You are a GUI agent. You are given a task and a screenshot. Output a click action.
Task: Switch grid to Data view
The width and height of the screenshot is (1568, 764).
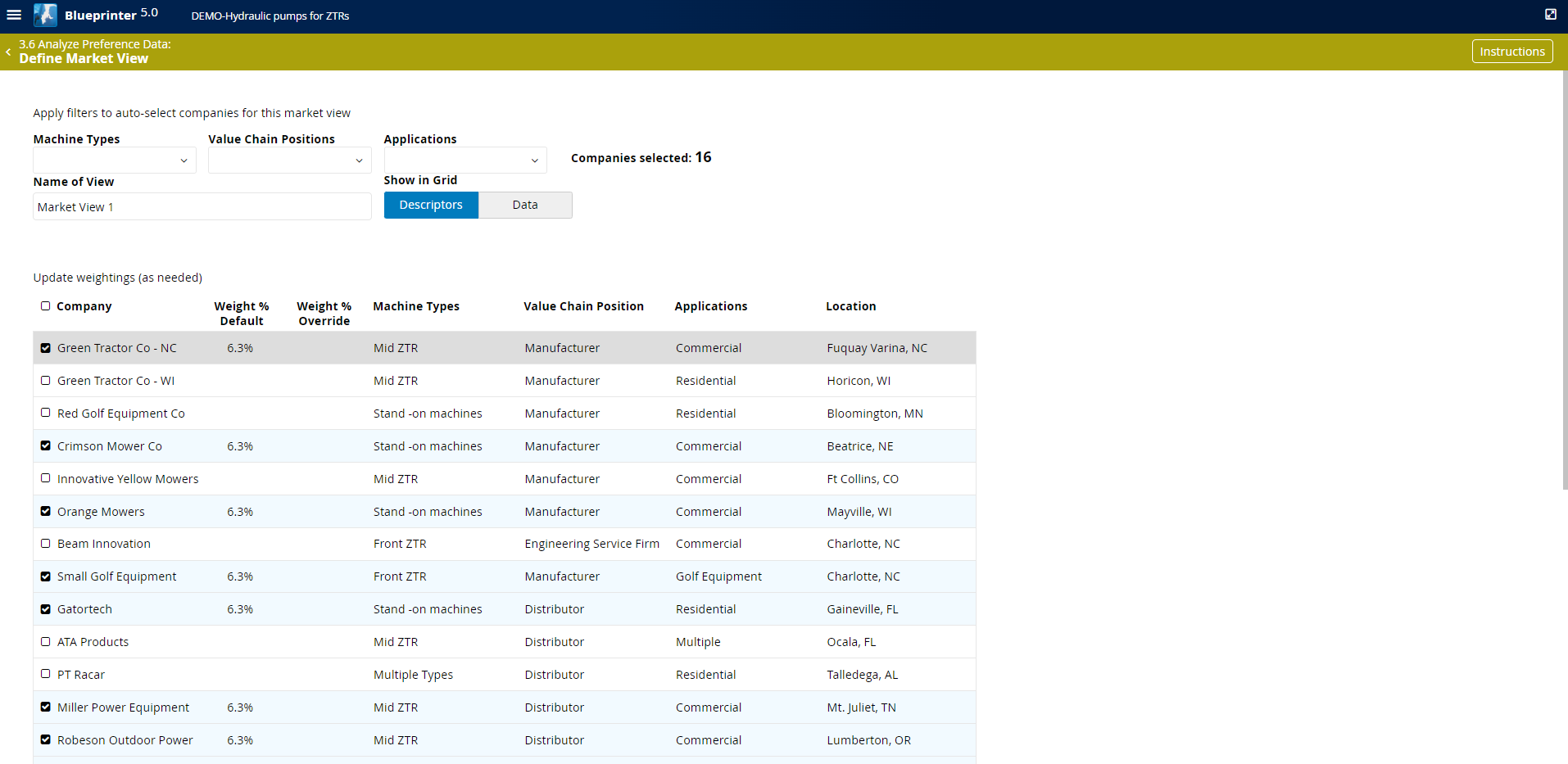tap(525, 205)
